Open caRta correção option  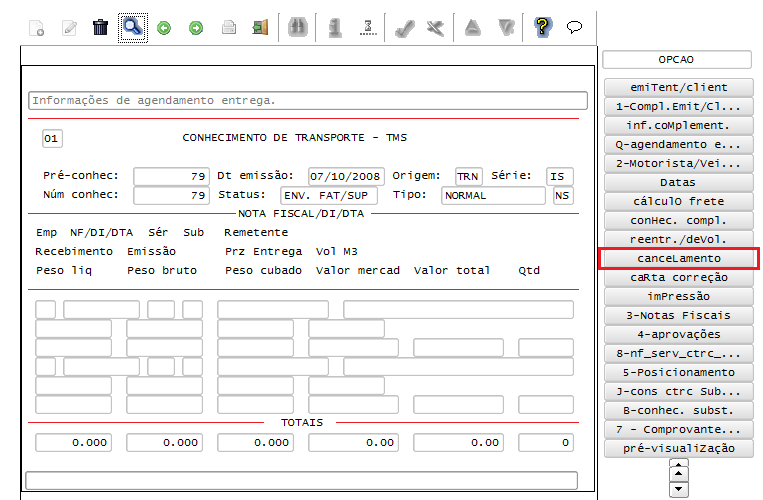click(x=679, y=277)
